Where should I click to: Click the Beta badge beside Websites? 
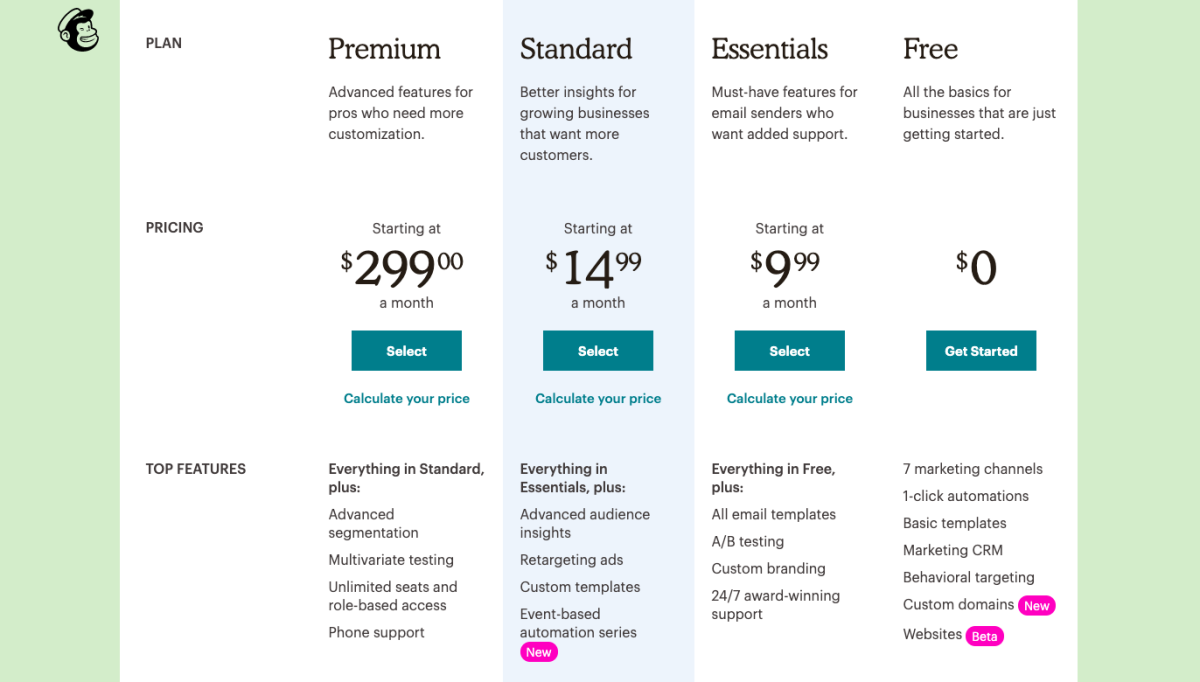pos(985,636)
